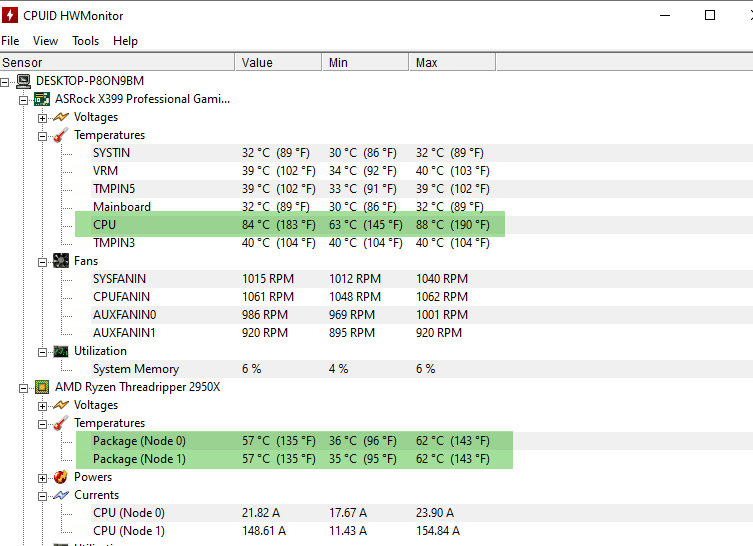This screenshot has height=546, width=753.
Task: Collapse Utilization under the ASRock board
Action: click(x=43, y=352)
